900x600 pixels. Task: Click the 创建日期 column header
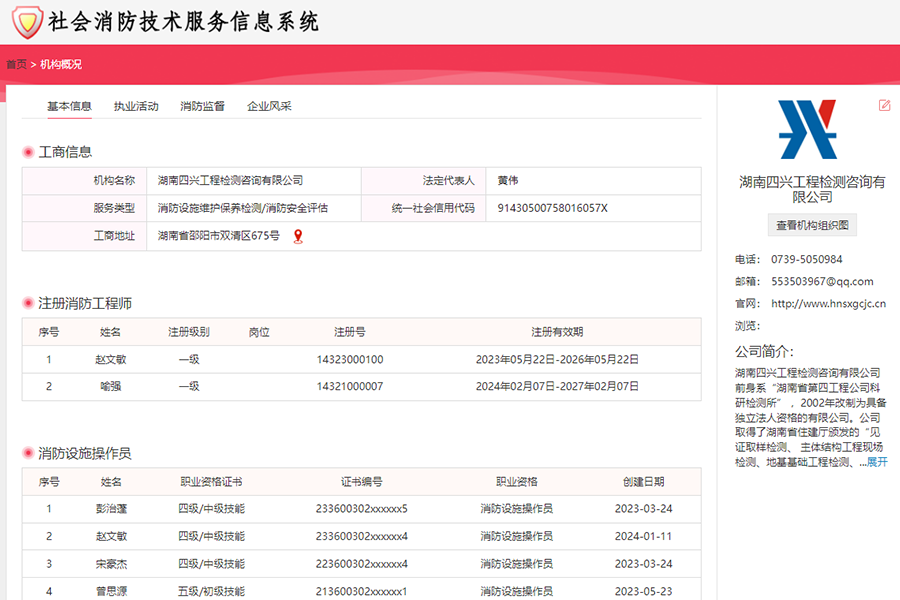tap(644, 482)
